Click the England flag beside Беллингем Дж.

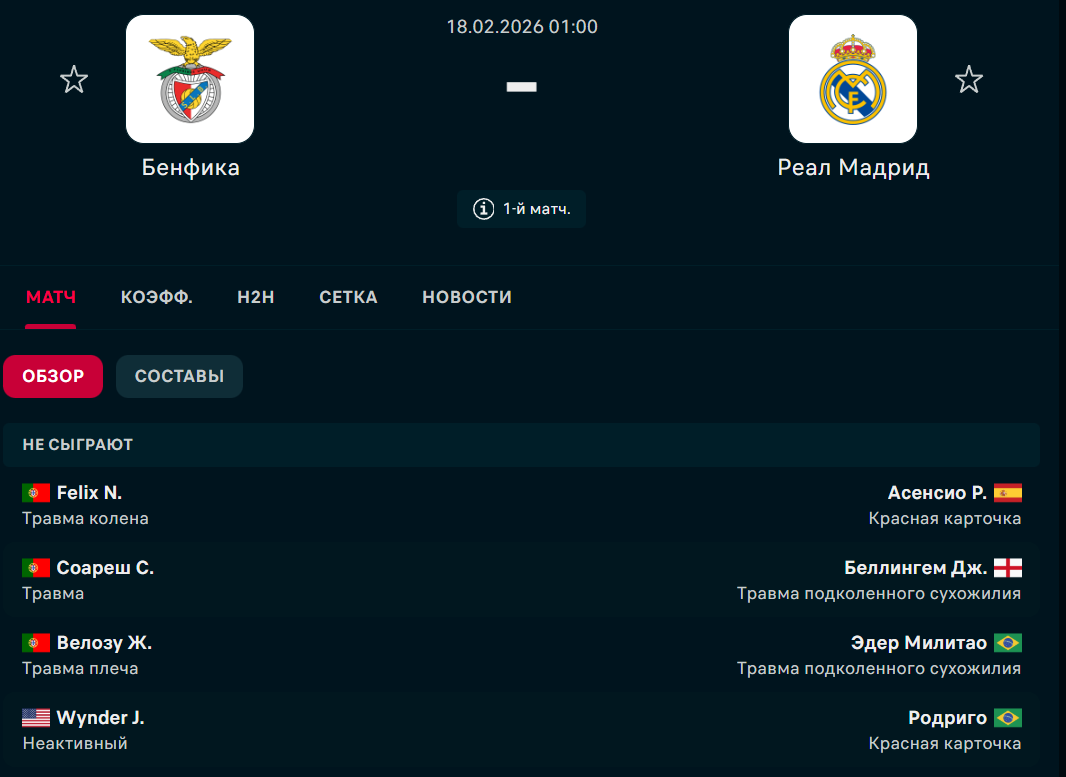click(x=1007, y=568)
